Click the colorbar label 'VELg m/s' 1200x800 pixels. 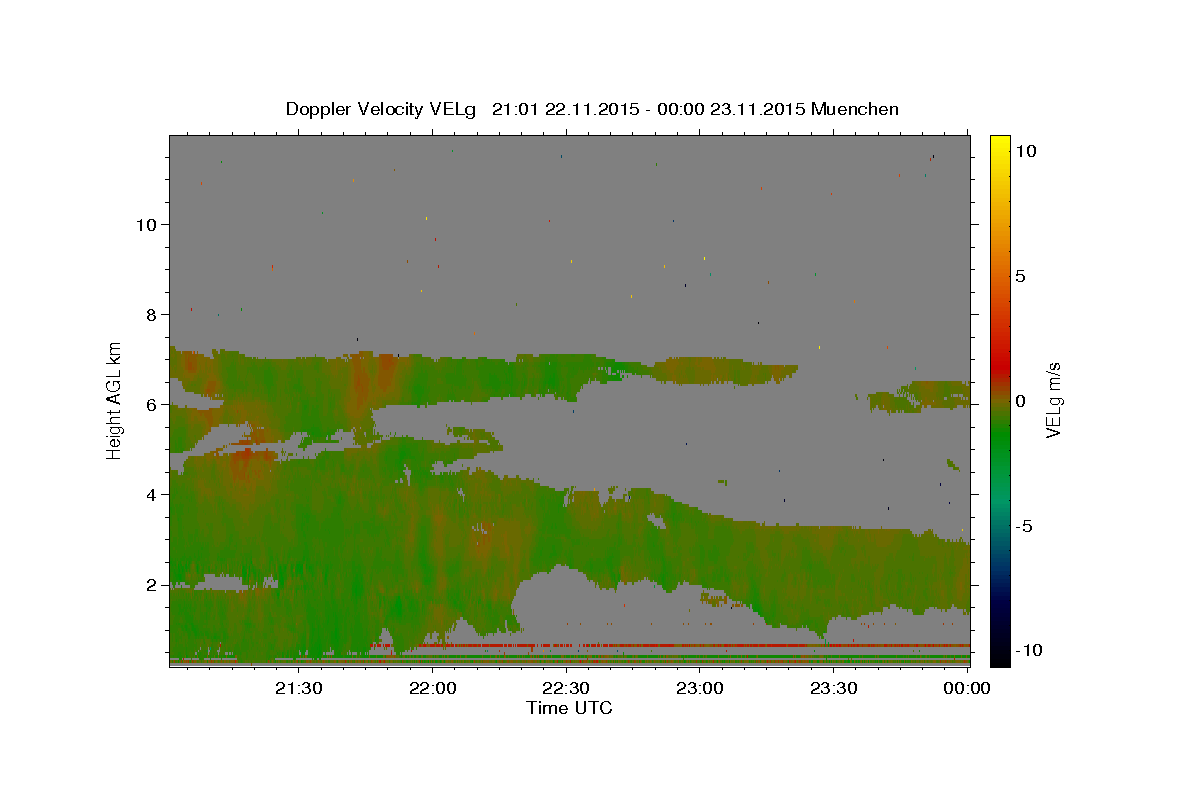[x=1053, y=400]
